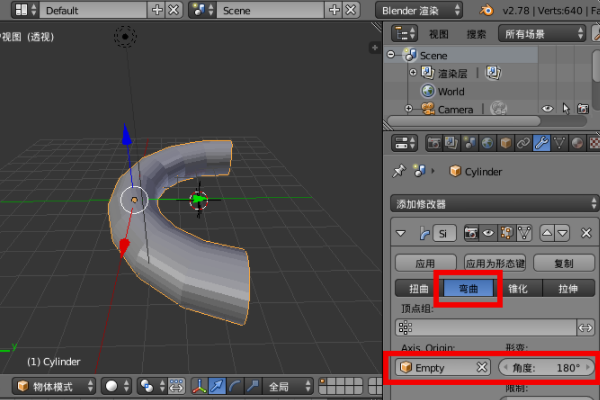
Task: Switch to the Material properties tab
Action: point(577,144)
